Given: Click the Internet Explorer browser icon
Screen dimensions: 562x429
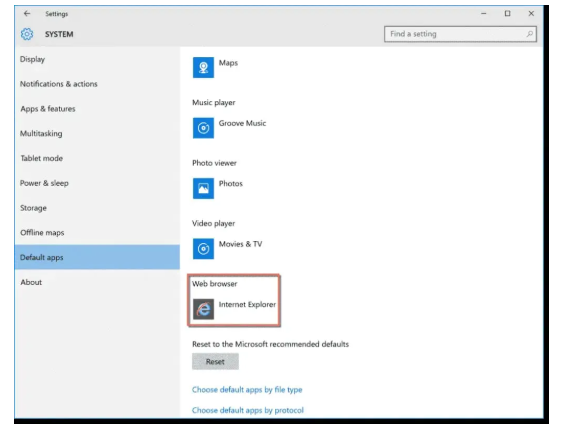Looking at the screenshot, I should tap(203, 309).
